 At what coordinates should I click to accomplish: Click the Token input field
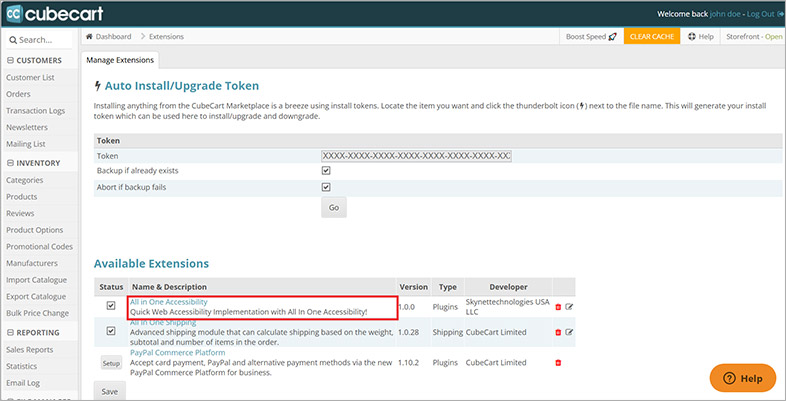[415, 156]
